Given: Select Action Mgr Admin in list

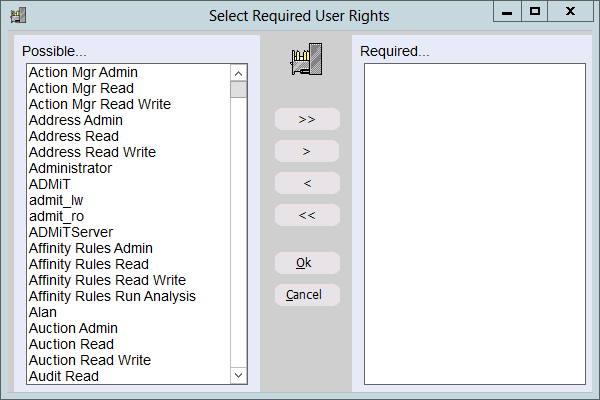Looking at the screenshot, I should coord(83,72).
